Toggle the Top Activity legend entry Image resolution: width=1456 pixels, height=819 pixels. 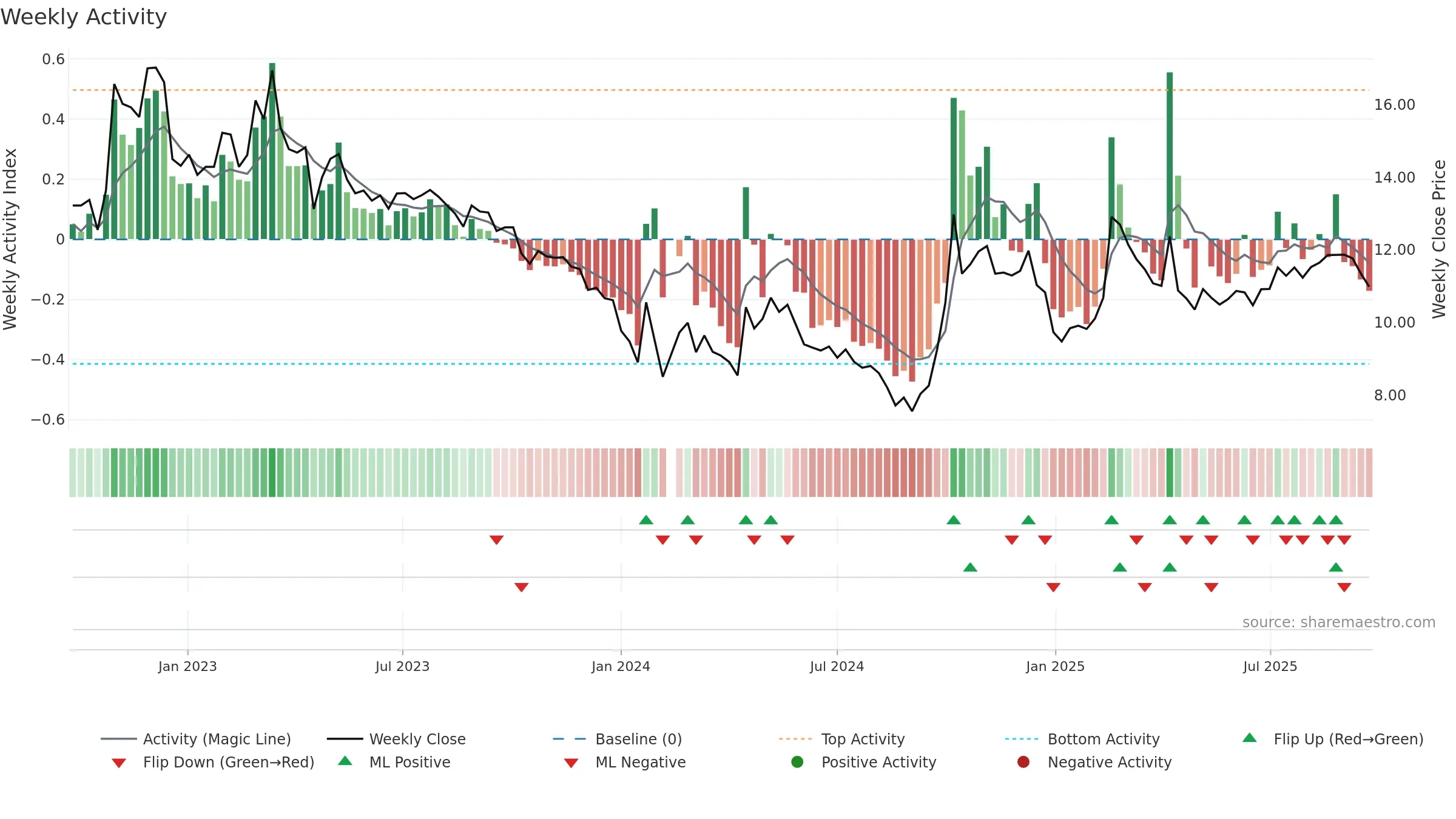(x=842, y=739)
